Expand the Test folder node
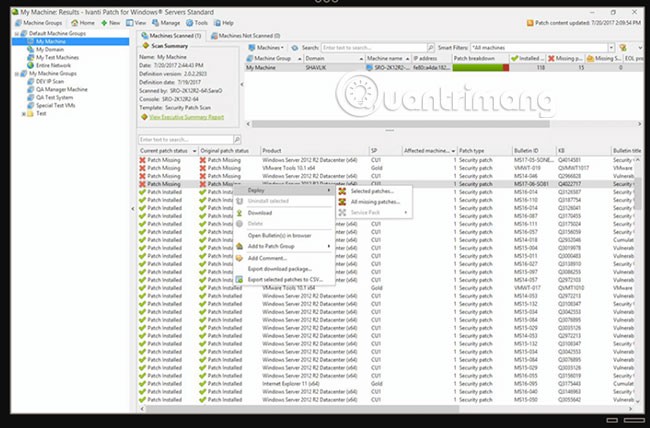The height and width of the screenshot is (428, 650). (x=24, y=114)
